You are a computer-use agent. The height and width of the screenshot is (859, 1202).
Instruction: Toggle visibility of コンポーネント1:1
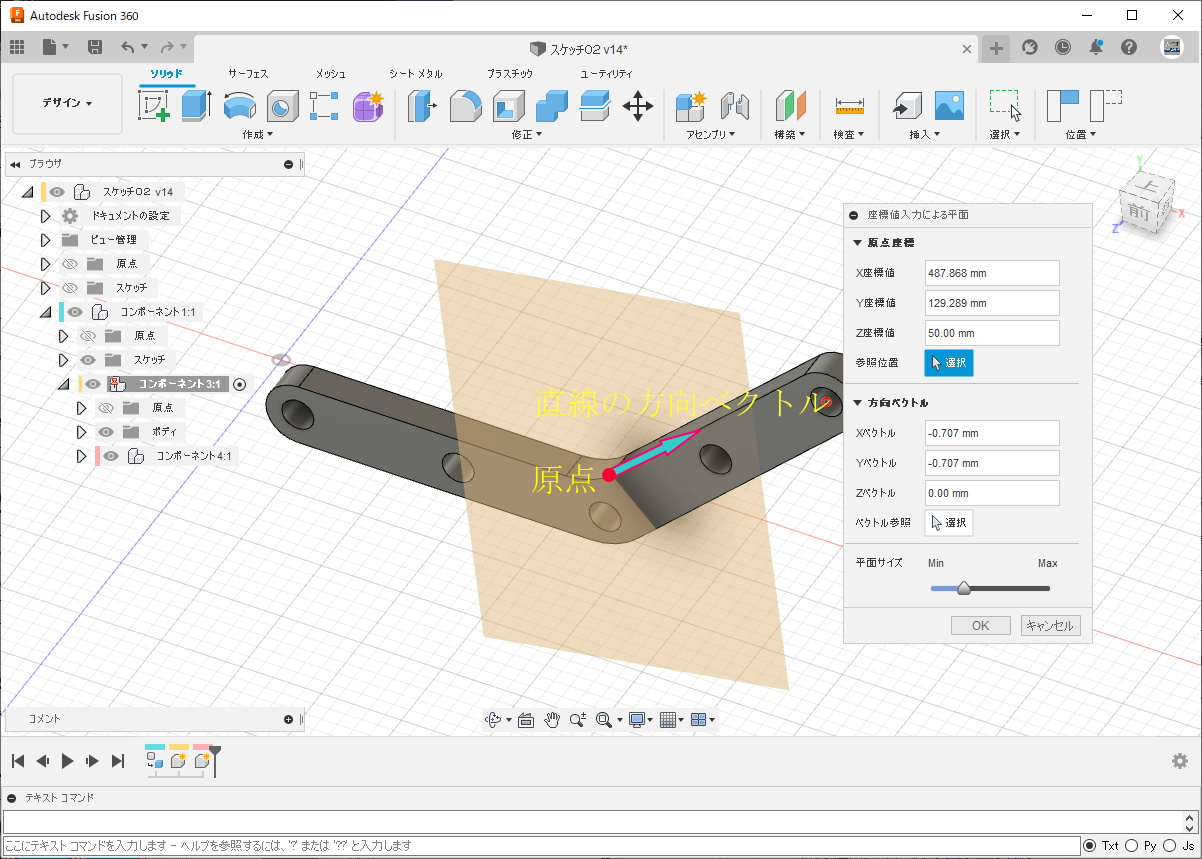(x=76, y=312)
